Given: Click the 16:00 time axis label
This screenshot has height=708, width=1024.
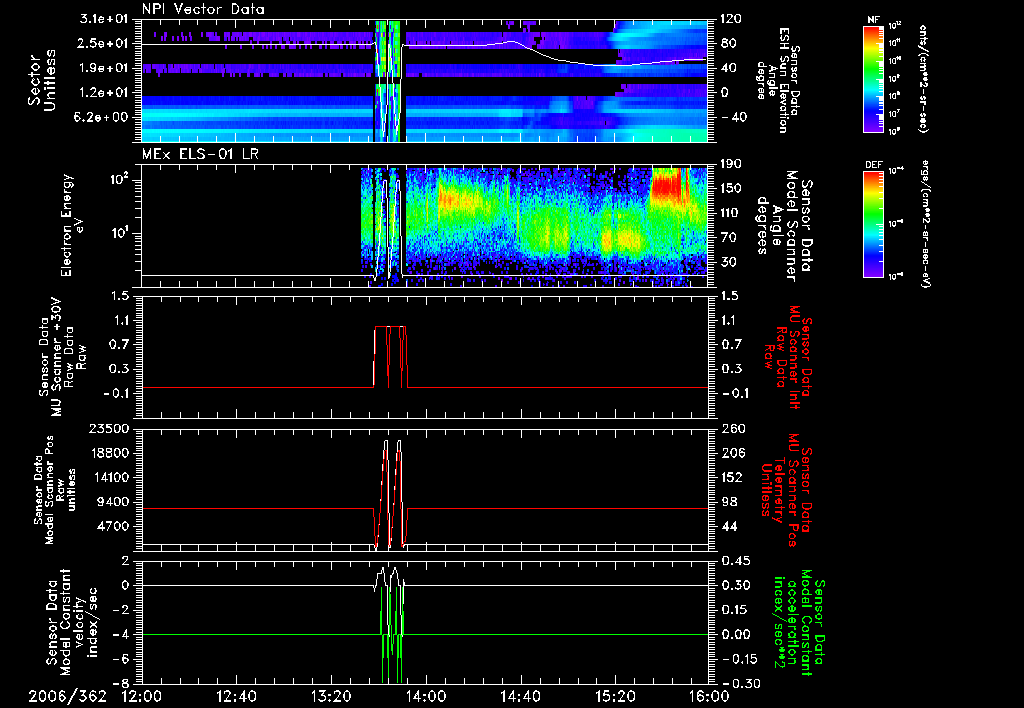Looking at the screenshot, I should pyautogui.click(x=708, y=697).
